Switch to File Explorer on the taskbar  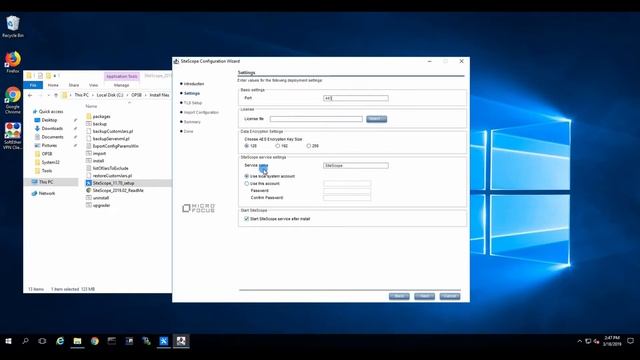(x=77, y=341)
